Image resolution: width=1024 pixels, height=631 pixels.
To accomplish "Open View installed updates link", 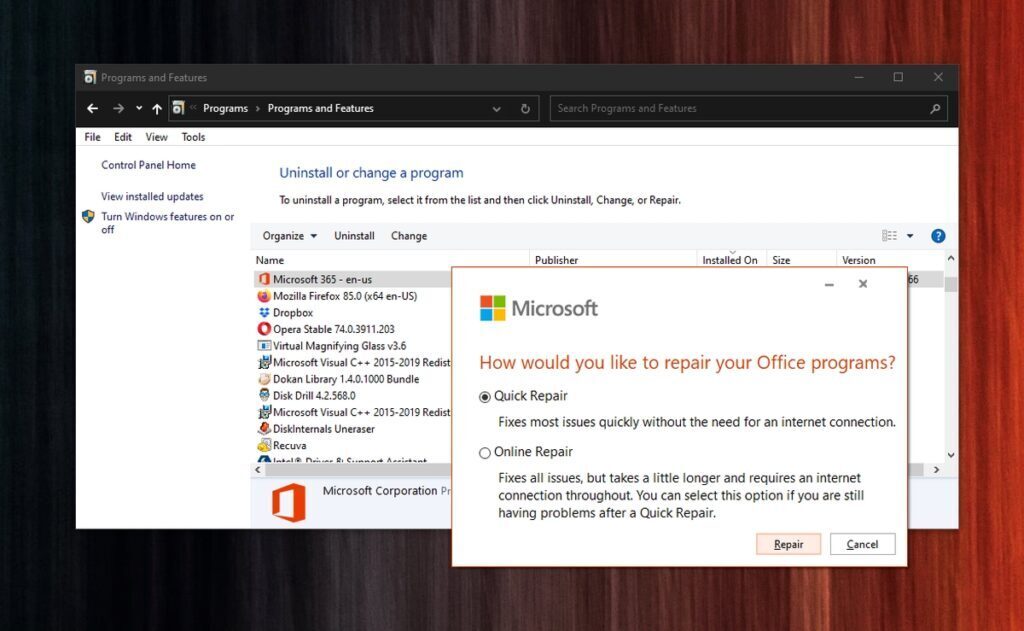I will 151,196.
